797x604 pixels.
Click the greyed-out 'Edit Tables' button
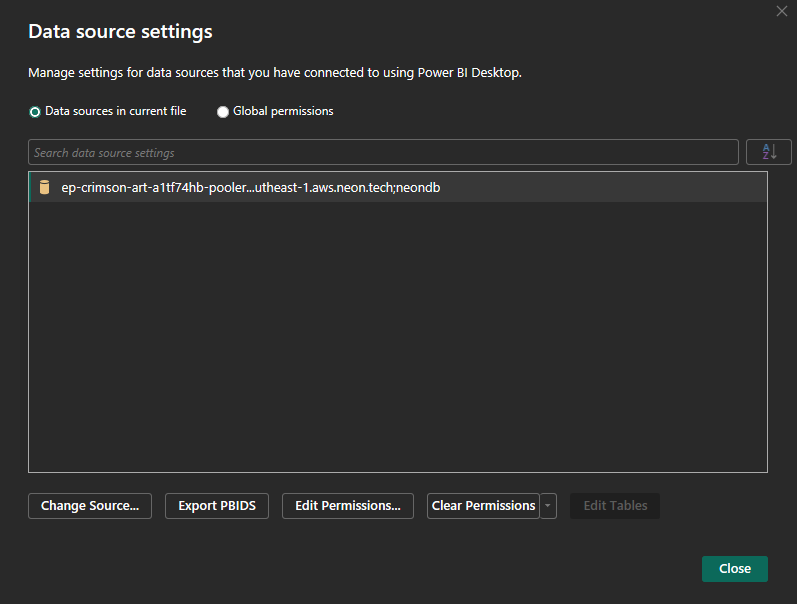pos(615,506)
